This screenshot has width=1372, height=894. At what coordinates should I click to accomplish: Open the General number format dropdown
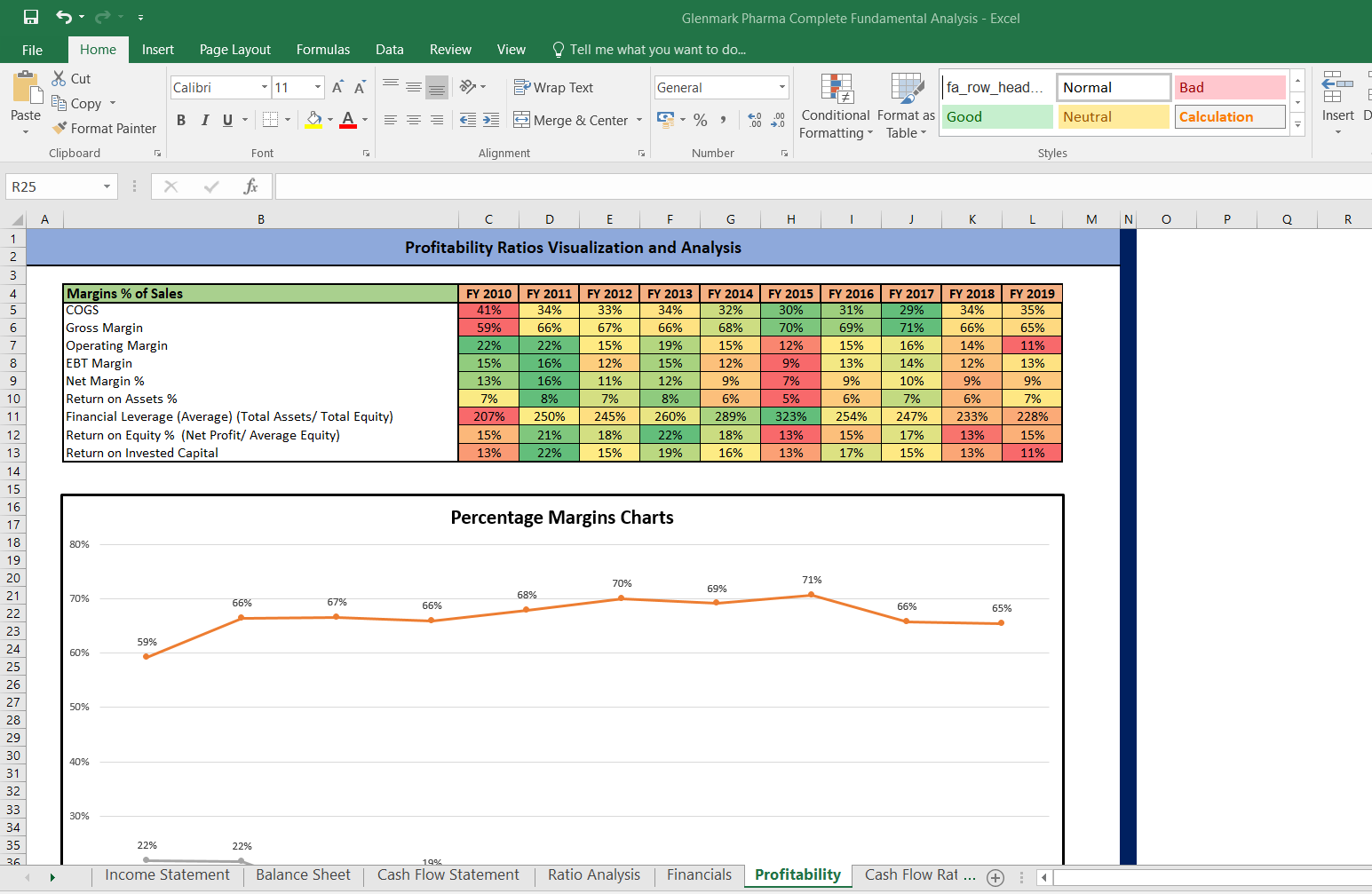pyautogui.click(x=782, y=87)
